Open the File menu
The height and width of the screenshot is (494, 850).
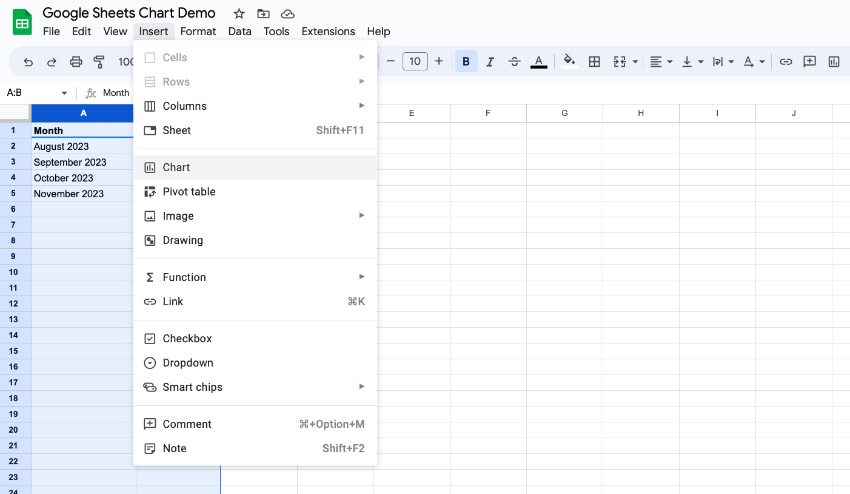tap(51, 31)
